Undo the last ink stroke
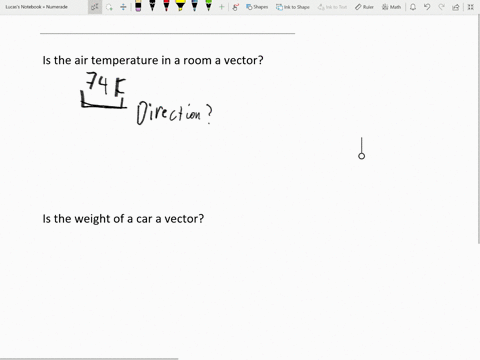Screen dimensions: 480x360 [x=427, y=7]
